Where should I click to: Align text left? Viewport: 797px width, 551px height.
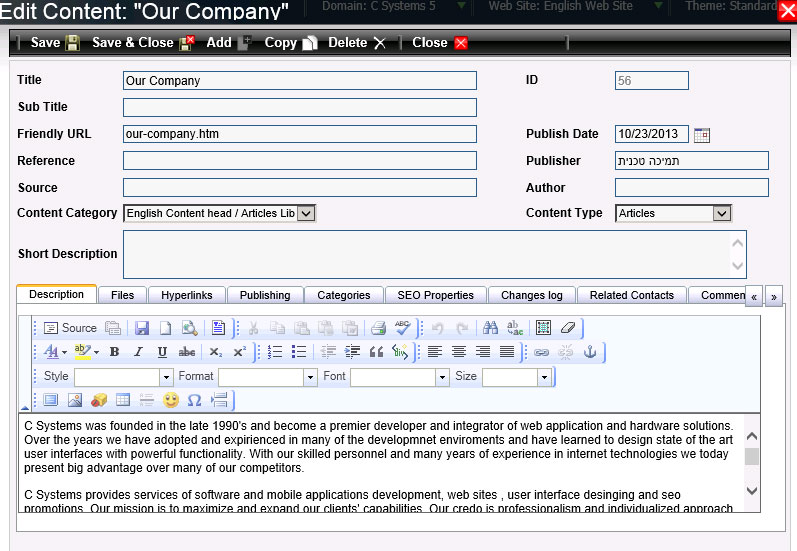435,352
